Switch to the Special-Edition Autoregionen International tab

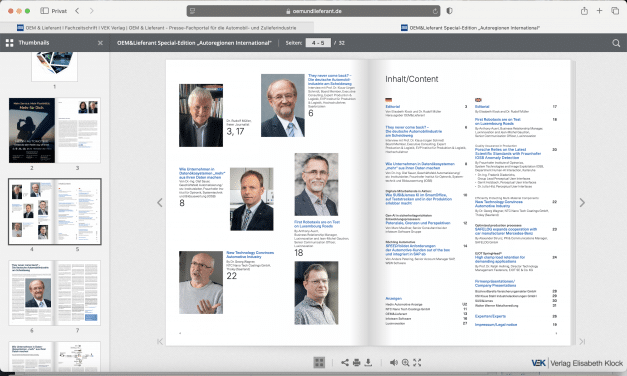point(470,28)
